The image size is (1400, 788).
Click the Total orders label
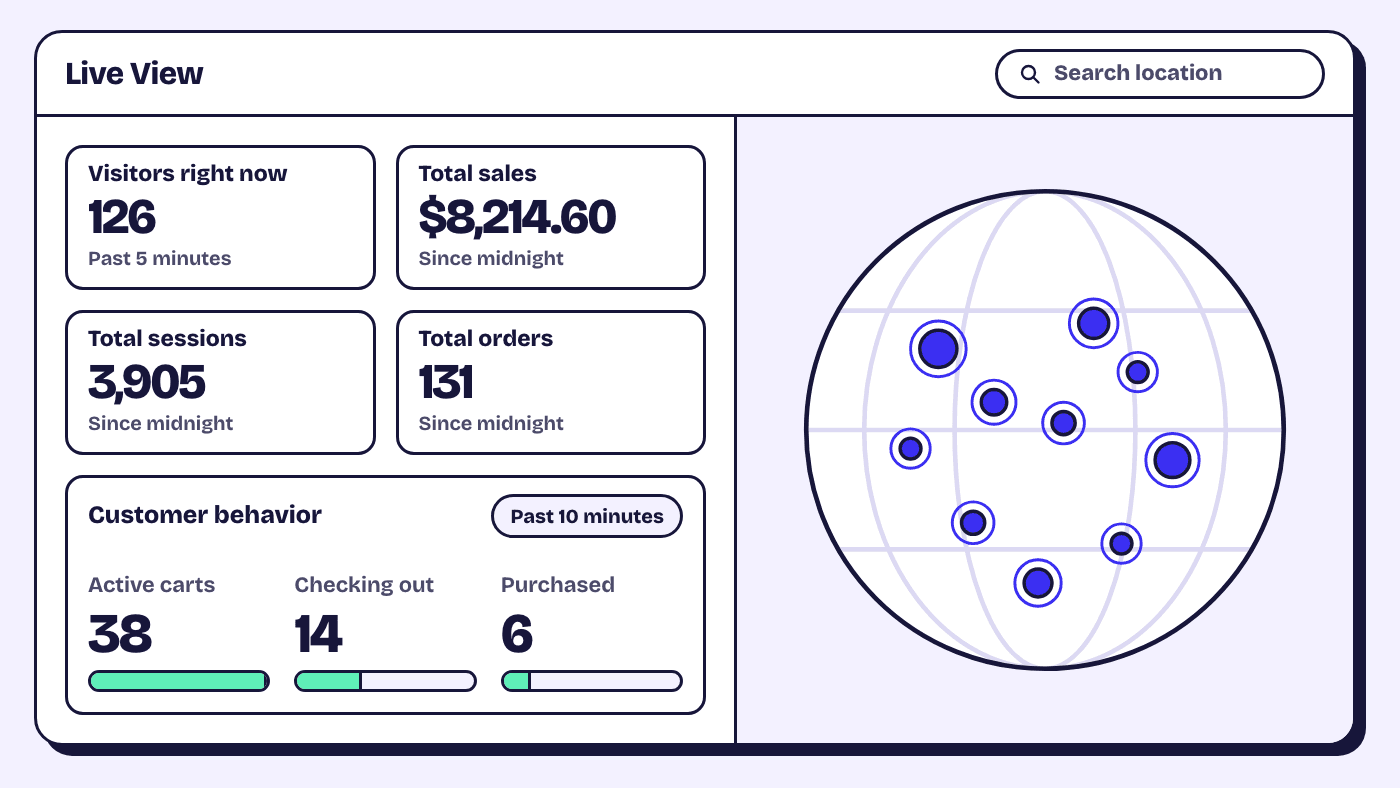[486, 339]
